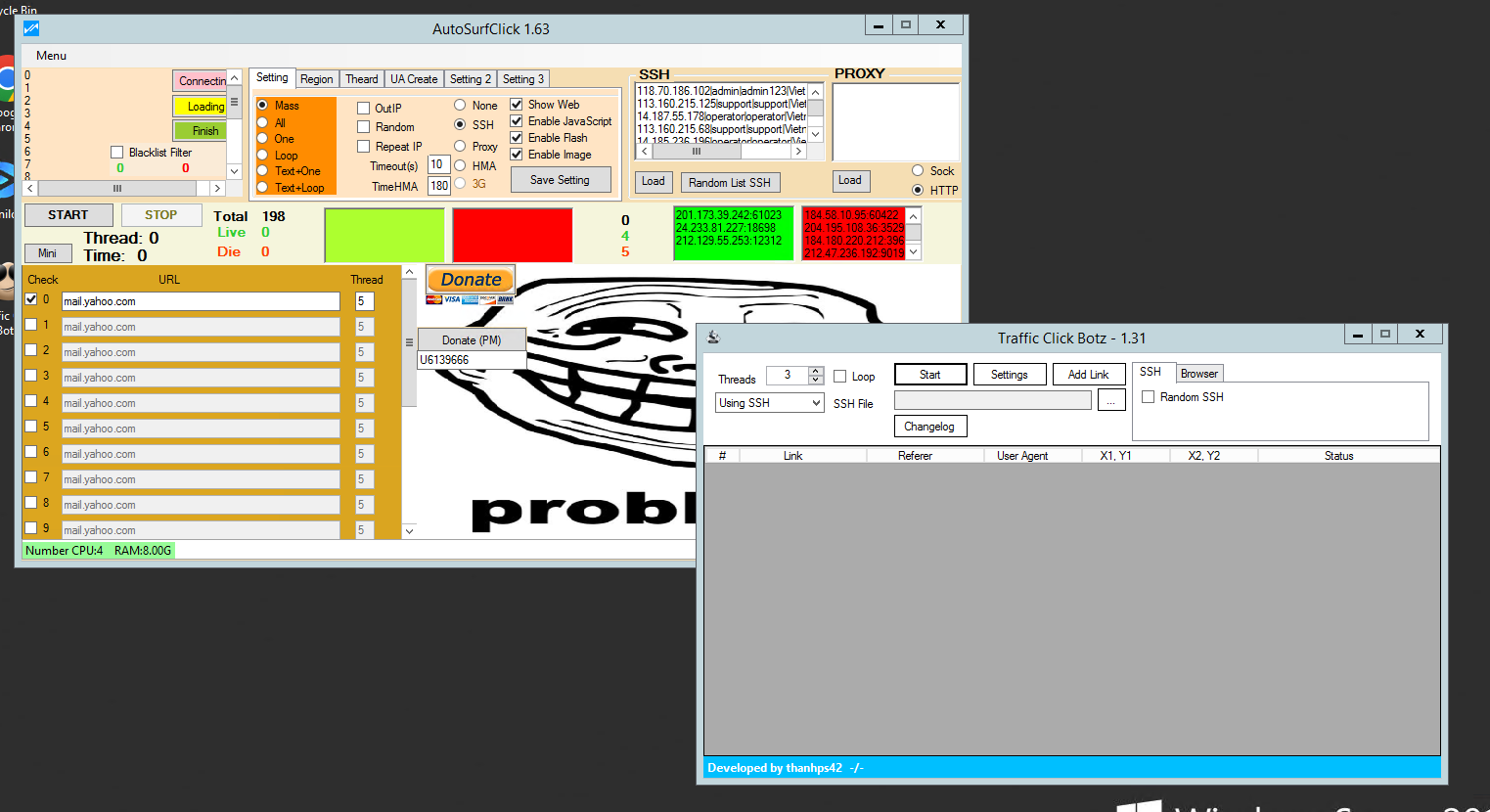Click the Traffic Click Botz title bar icon

click(713, 338)
